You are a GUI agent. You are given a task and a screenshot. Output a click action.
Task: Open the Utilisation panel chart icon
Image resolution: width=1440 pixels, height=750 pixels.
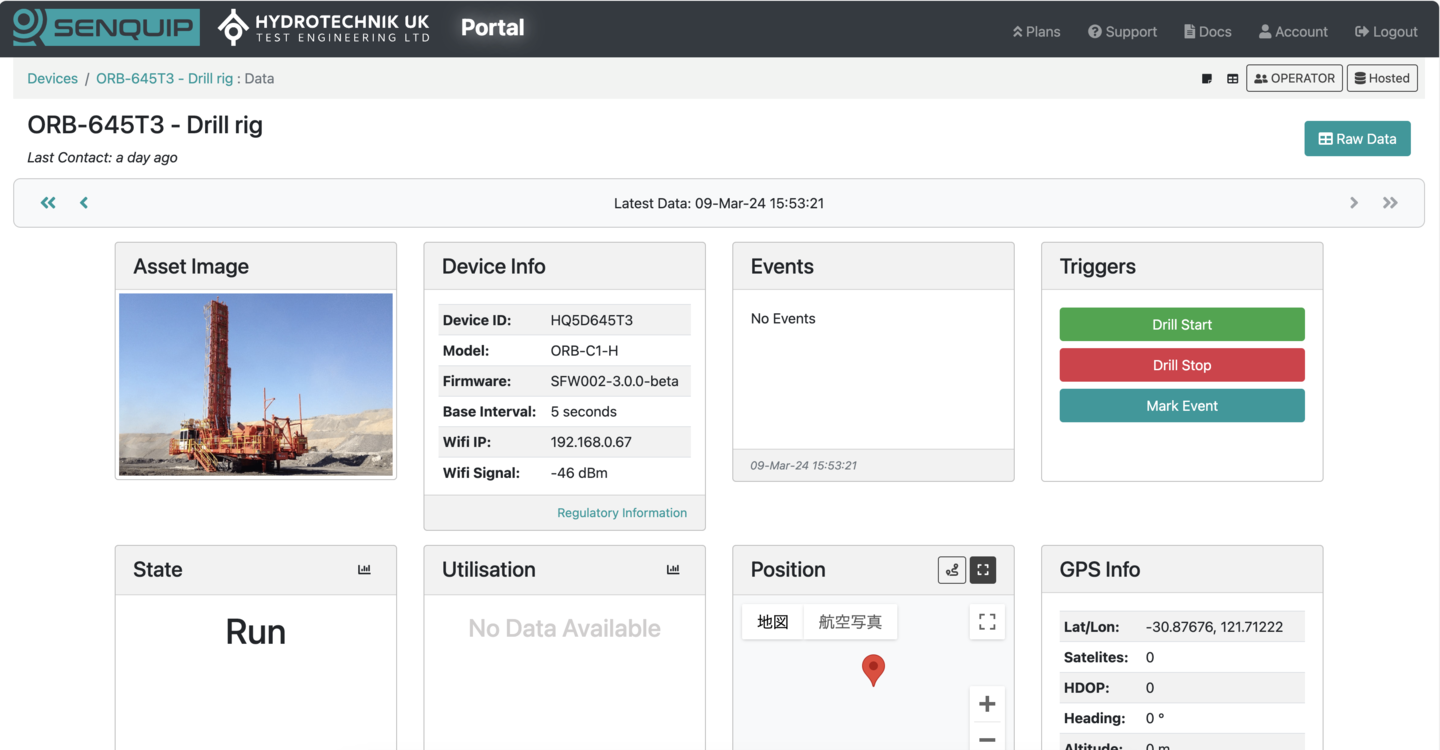pos(673,570)
